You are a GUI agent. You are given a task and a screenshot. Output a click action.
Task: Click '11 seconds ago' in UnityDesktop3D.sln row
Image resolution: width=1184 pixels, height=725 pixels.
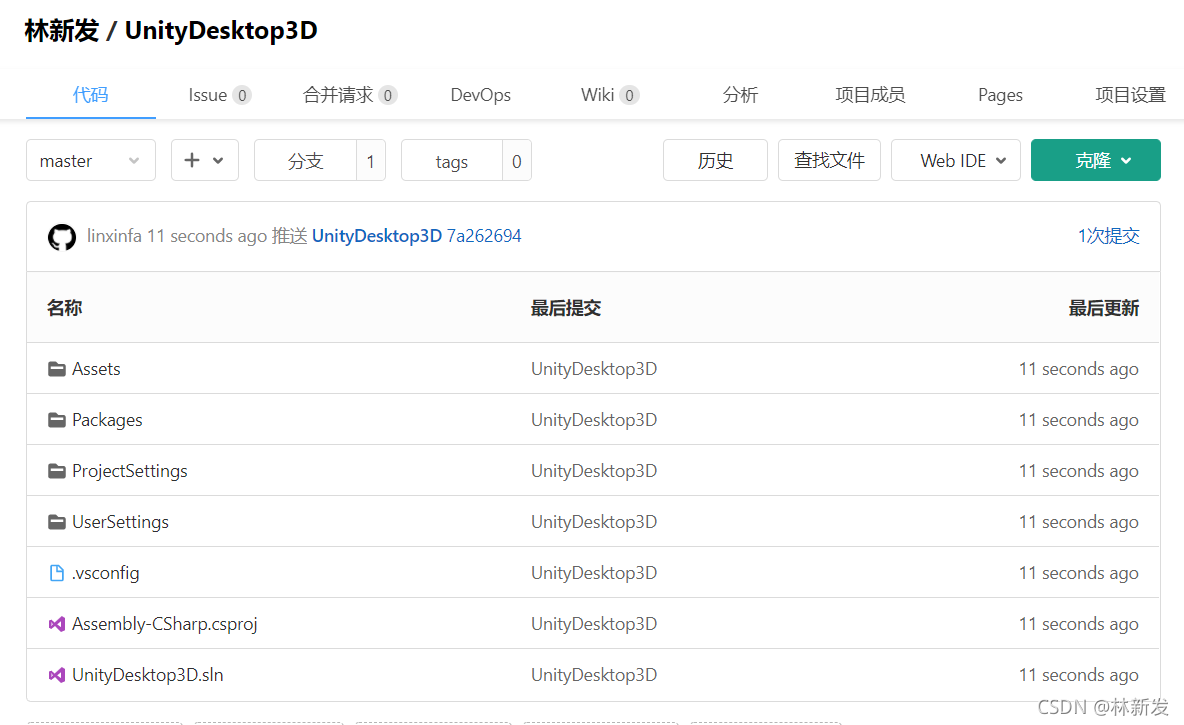(1079, 675)
